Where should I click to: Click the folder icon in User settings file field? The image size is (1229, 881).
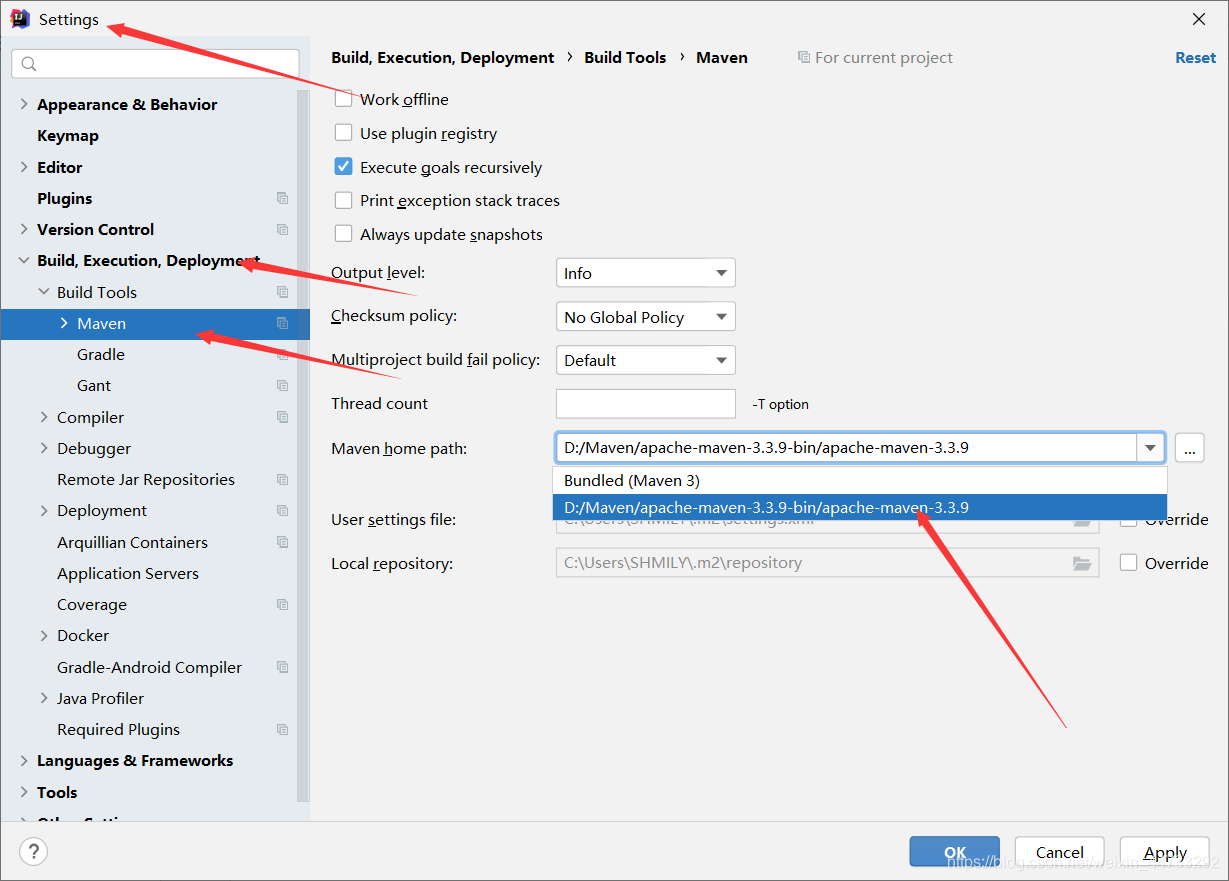click(1082, 520)
